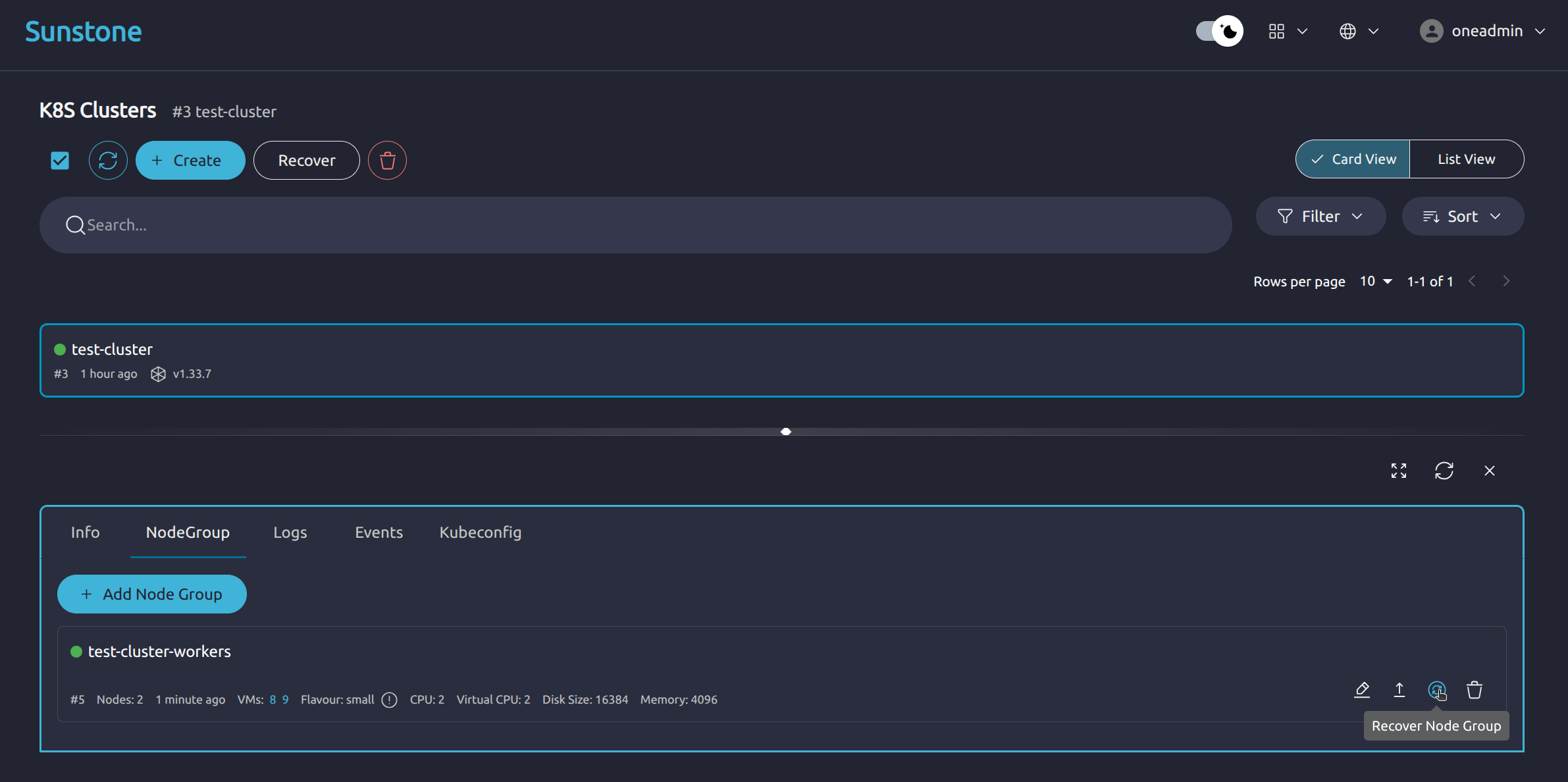Open the grid view menu in header
Screen dimensions: 1568x782
tap(1288, 31)
